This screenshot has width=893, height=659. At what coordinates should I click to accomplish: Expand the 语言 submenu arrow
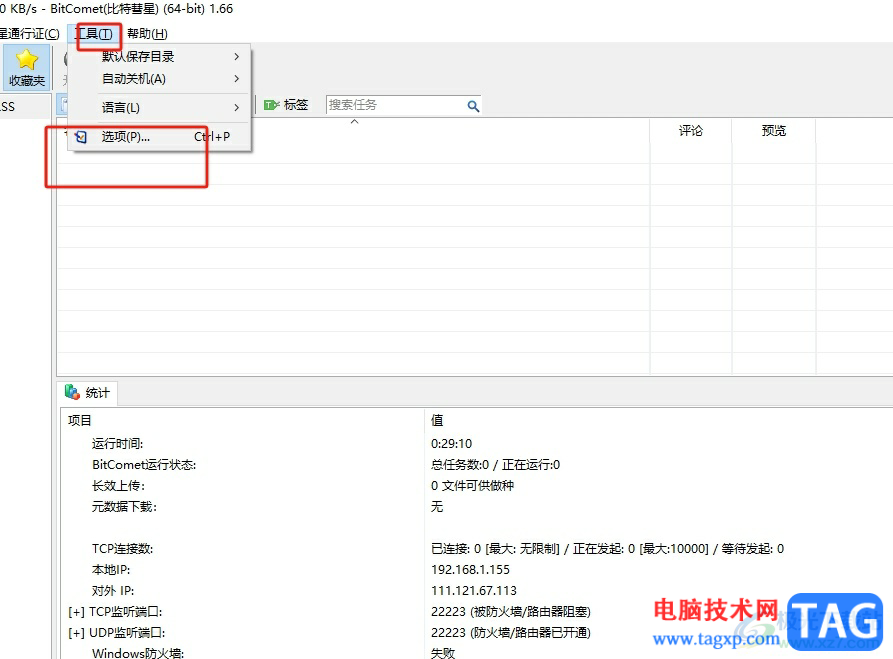pyautogui.click(x=236, y=108)
